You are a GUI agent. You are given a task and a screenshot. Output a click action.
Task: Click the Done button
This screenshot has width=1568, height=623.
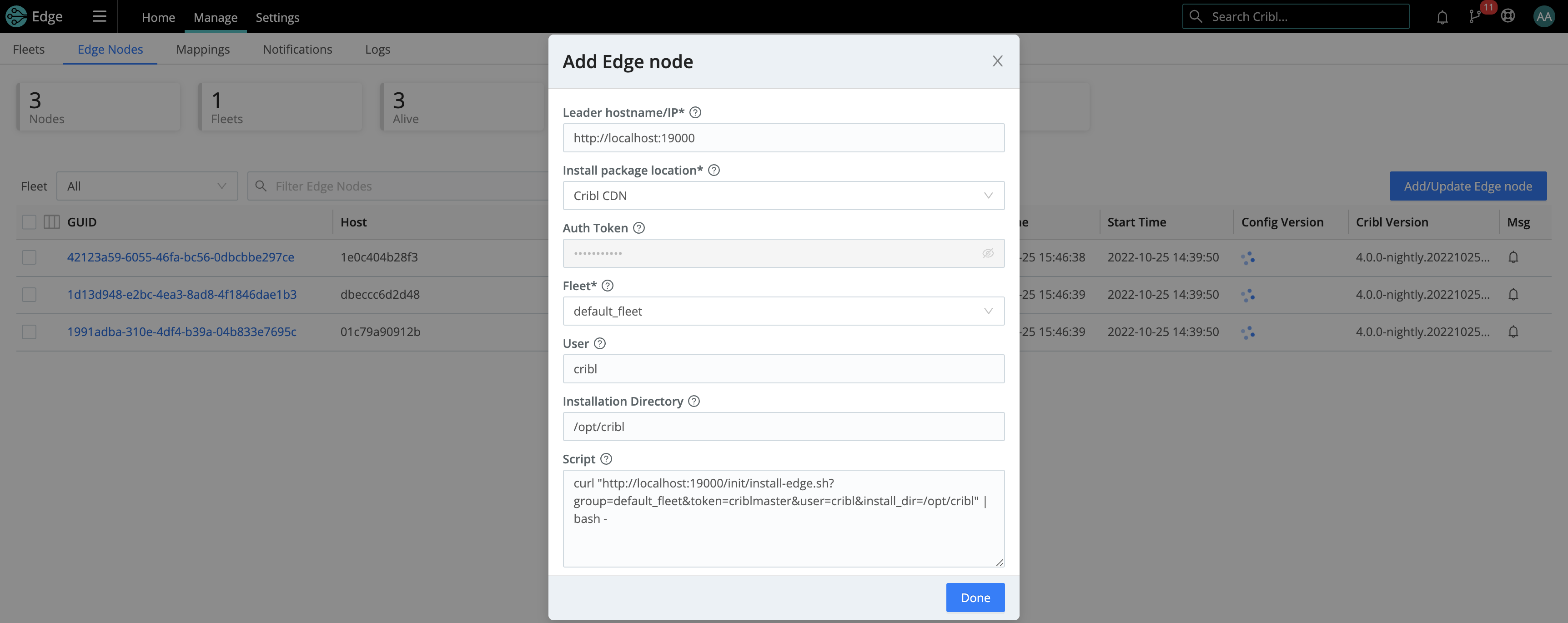point(975,598)
